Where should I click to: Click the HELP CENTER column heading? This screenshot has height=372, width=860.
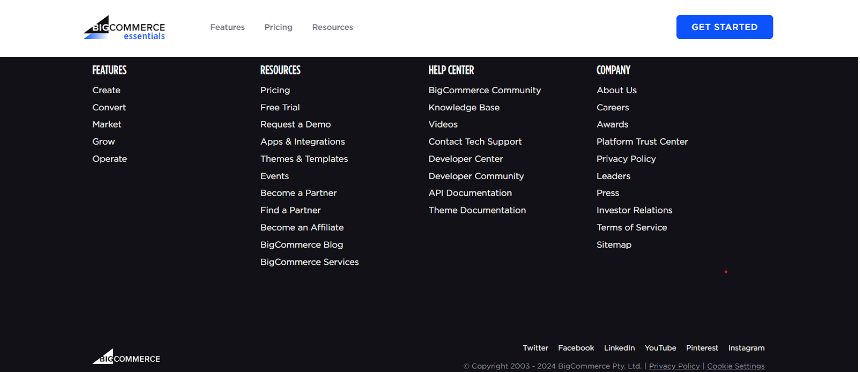[x=451, y=70]
